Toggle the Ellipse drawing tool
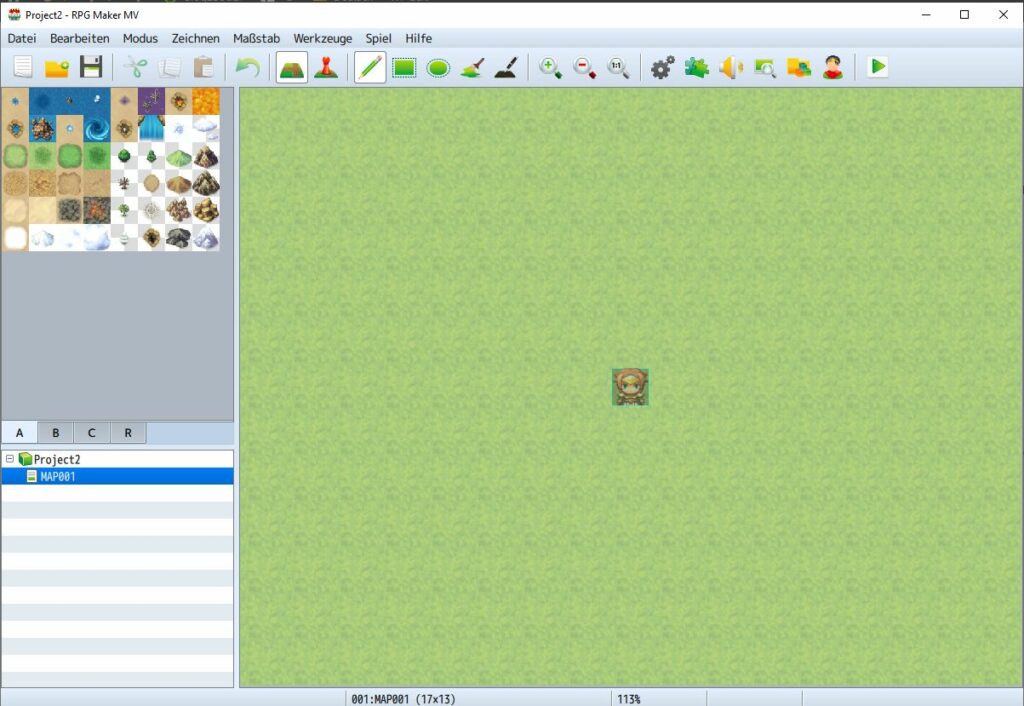 click(x=438, y=67)
